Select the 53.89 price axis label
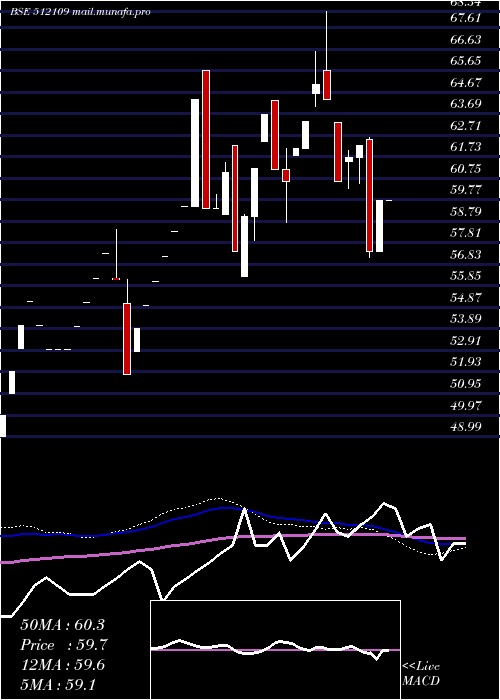The width and height of the screenshot is (500, 700). pos(466,319)
